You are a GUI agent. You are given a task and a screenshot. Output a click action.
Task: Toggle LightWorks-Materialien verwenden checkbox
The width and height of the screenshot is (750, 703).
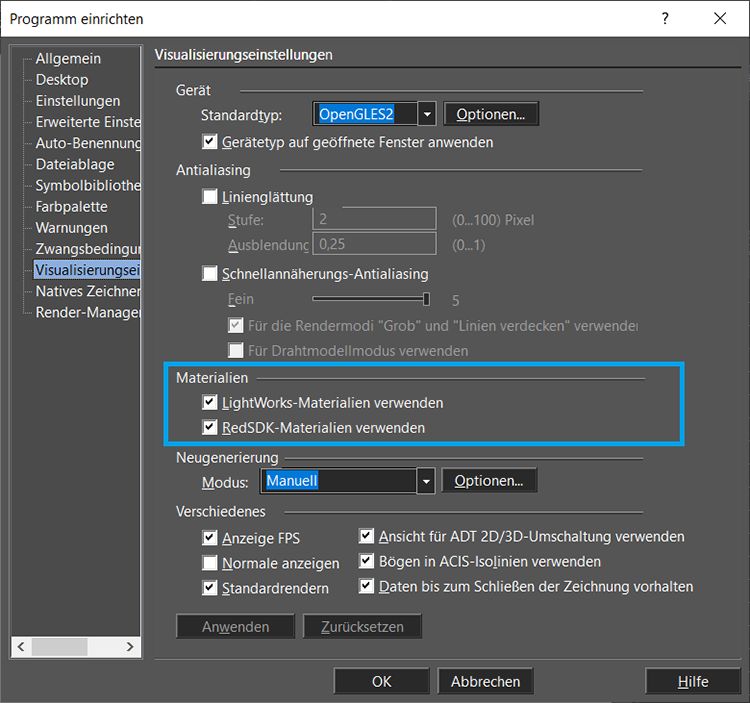click(210, 402)
